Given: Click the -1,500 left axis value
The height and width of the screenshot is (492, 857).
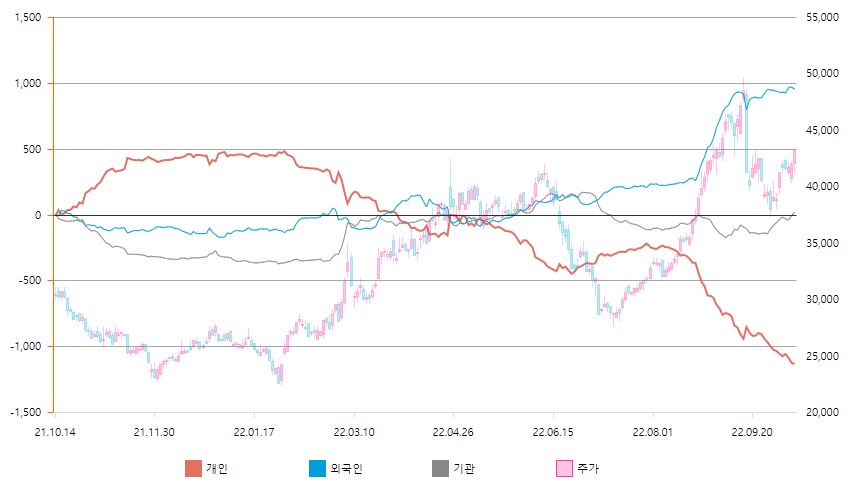Looking at the screenshot, I should 27,412.
